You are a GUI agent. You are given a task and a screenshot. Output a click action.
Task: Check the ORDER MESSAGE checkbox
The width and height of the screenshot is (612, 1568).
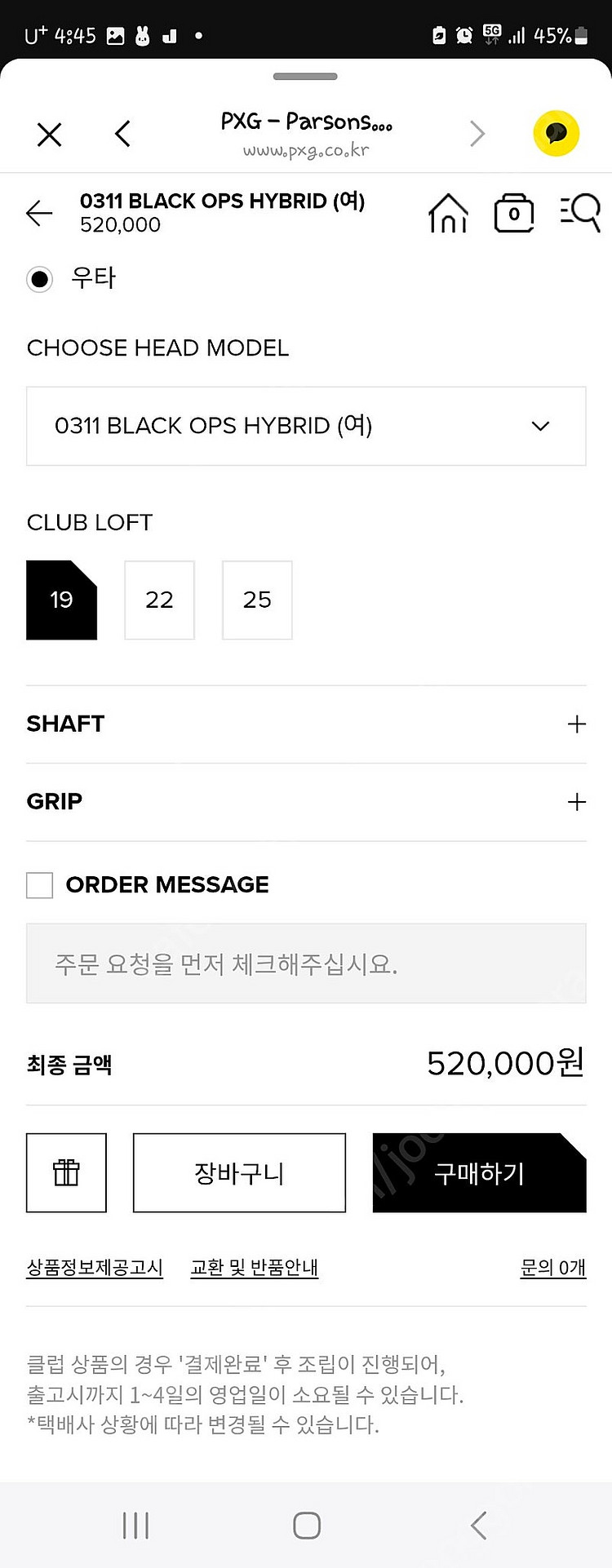click(39, 885)
